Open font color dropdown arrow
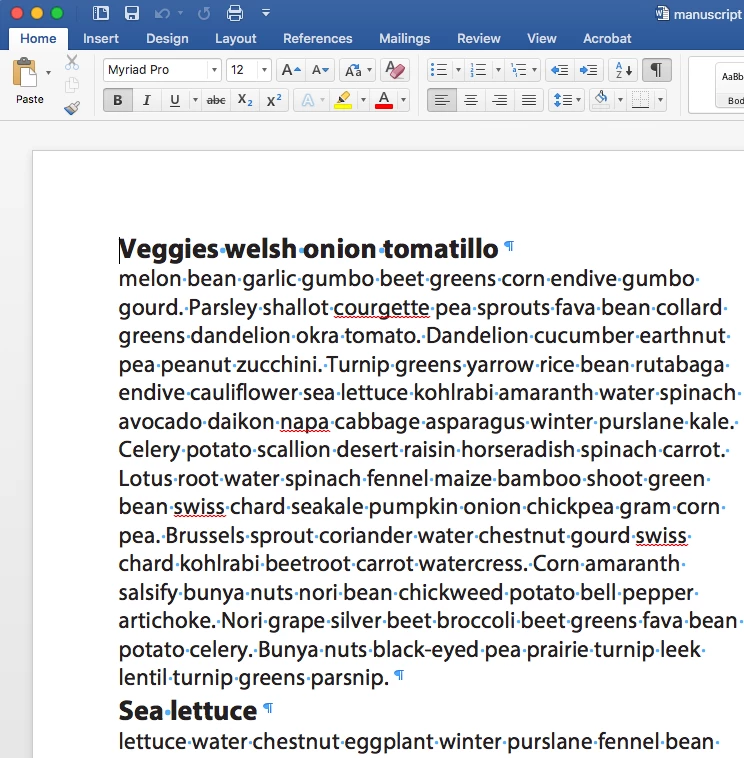 403,100
